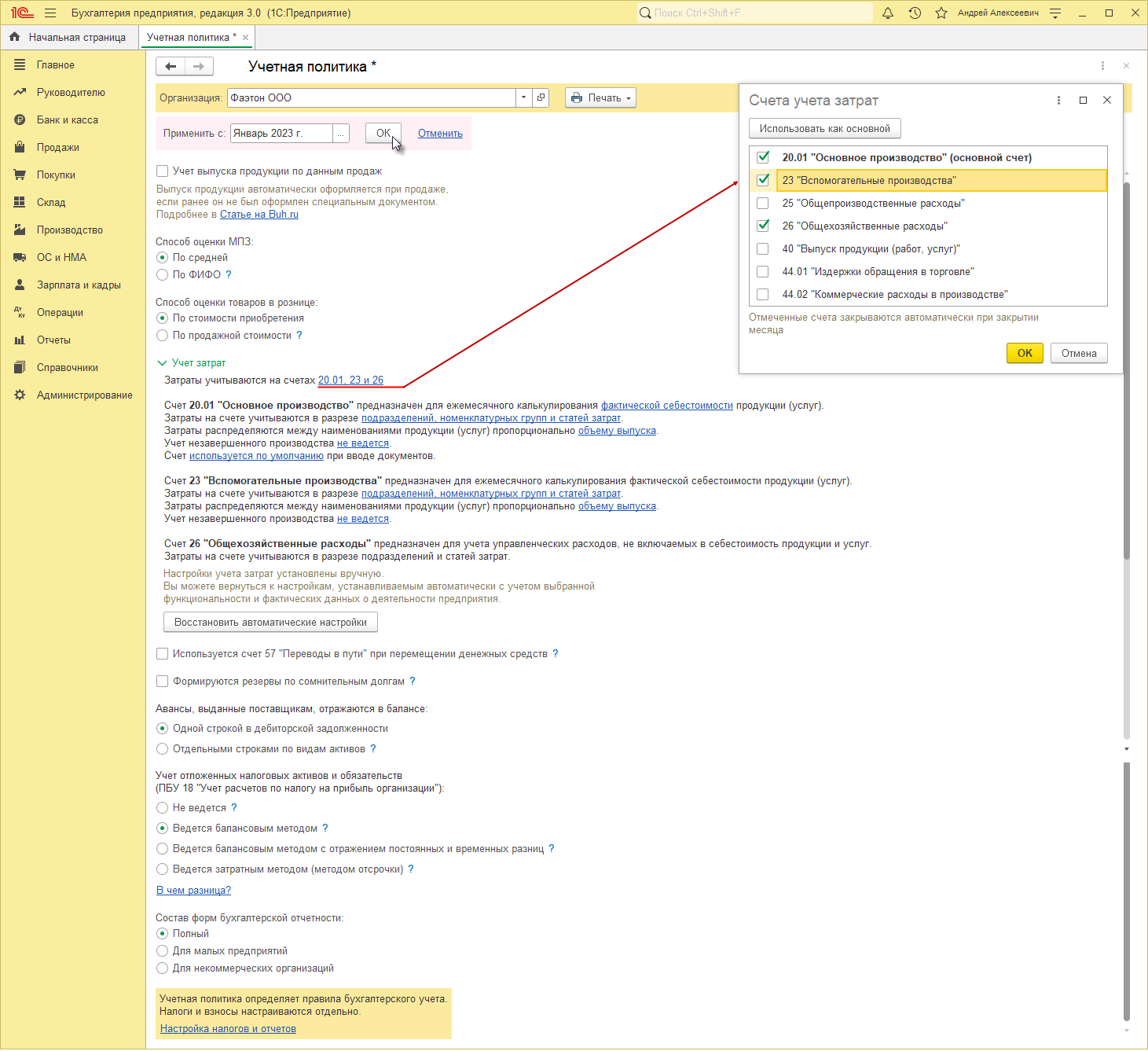The image size is (1148, 1051).
Task: Check 44.01 Издержки обращения в торговле
Action: click(x=762, y=271)
